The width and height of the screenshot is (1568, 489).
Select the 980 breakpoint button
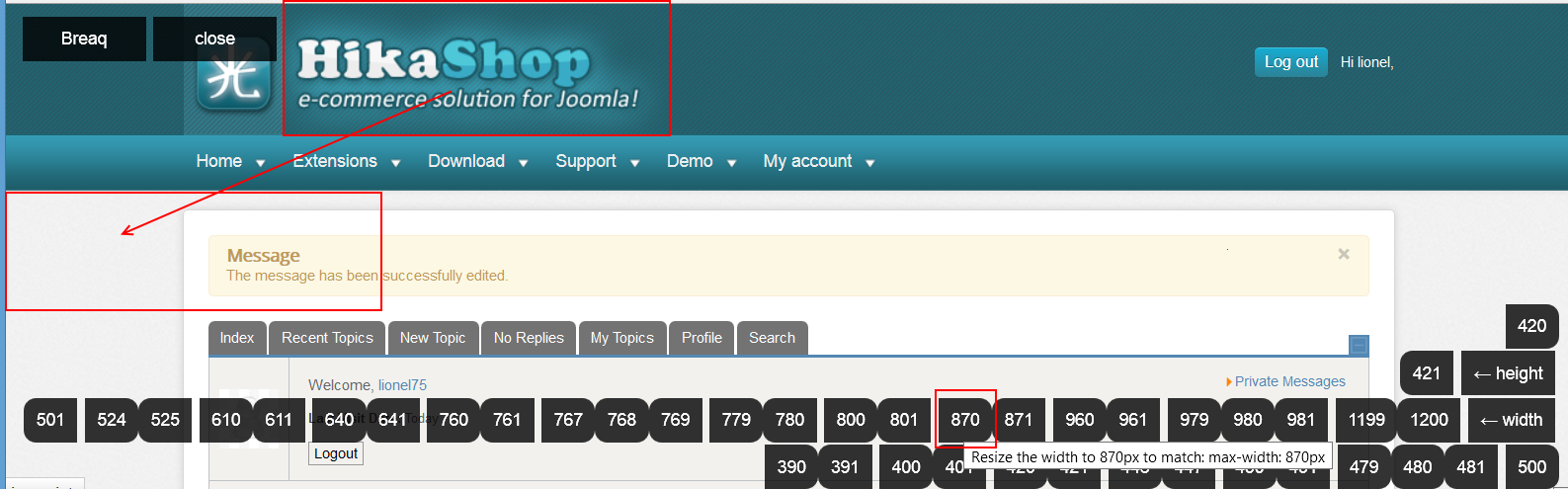1248,420
